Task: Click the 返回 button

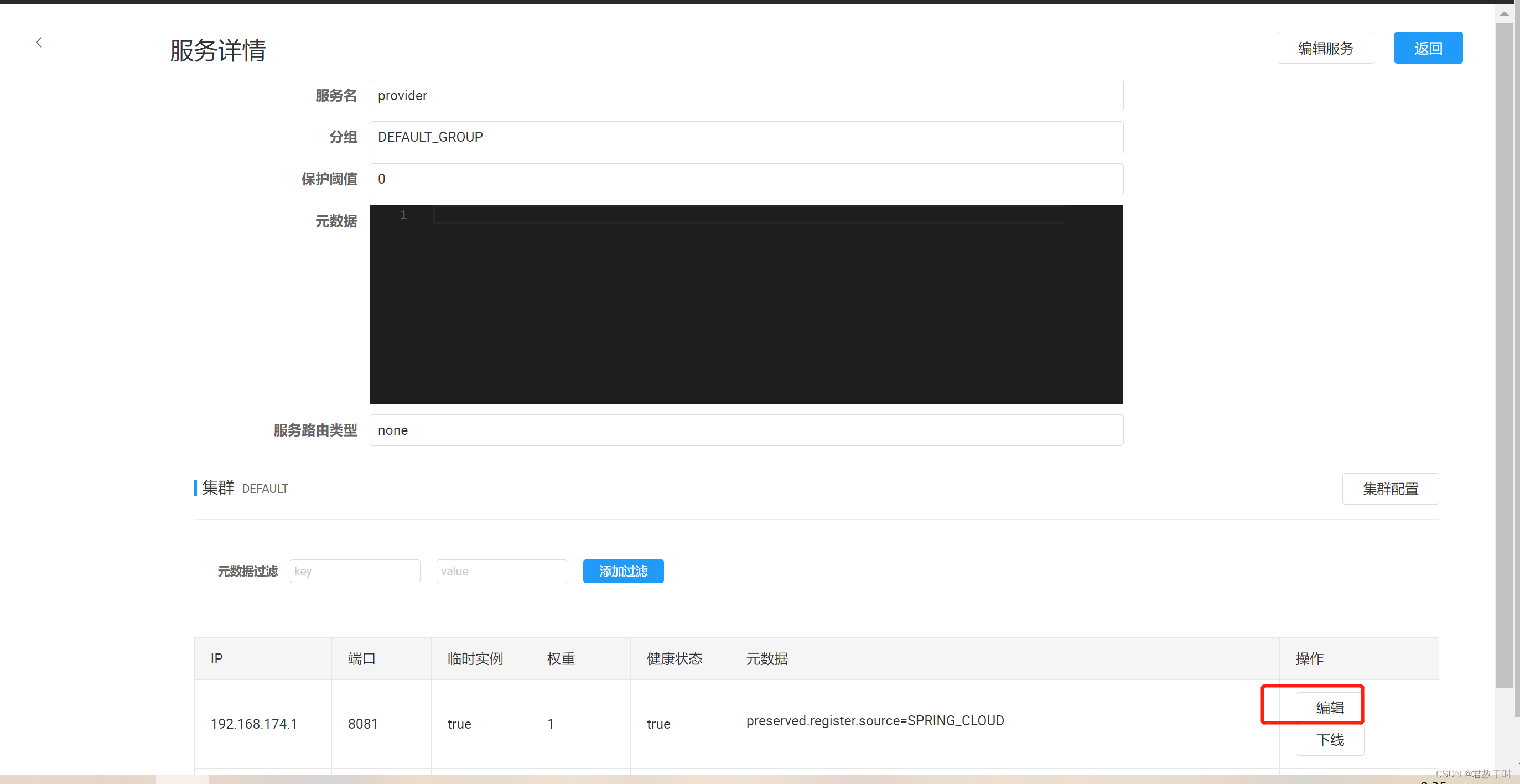Action: point(1428,48)
